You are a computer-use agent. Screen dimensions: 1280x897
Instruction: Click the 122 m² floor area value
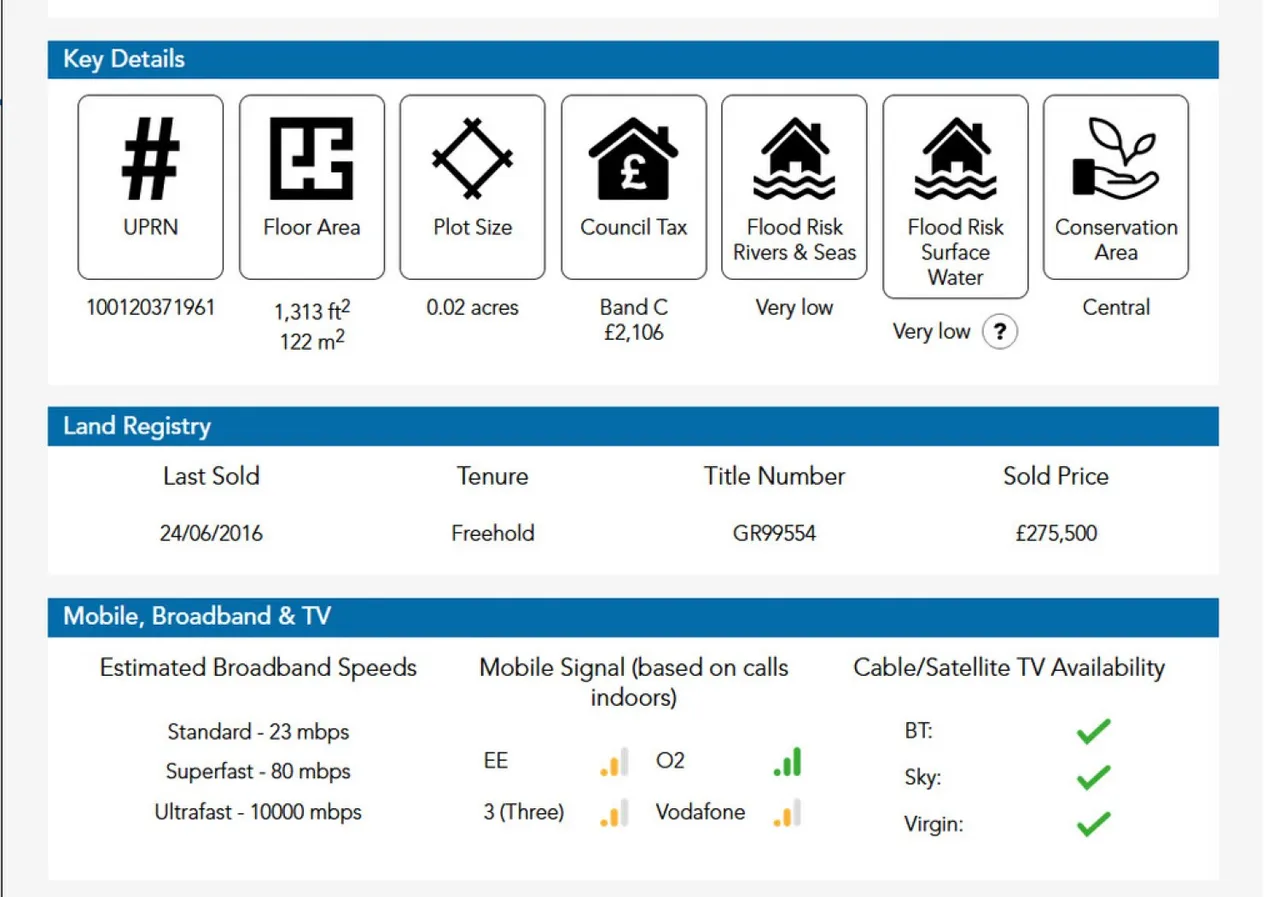312,340
